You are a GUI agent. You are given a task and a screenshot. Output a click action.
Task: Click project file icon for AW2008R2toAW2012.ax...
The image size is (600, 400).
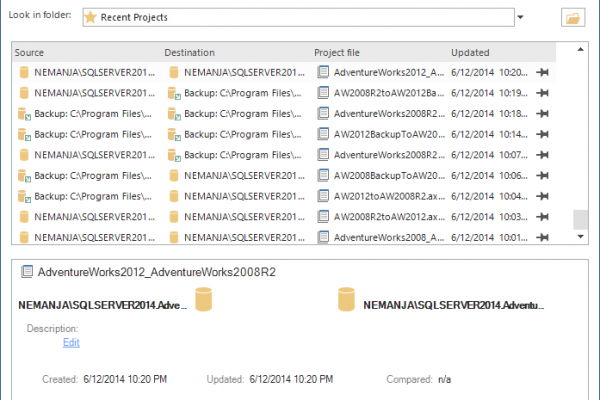323,217
